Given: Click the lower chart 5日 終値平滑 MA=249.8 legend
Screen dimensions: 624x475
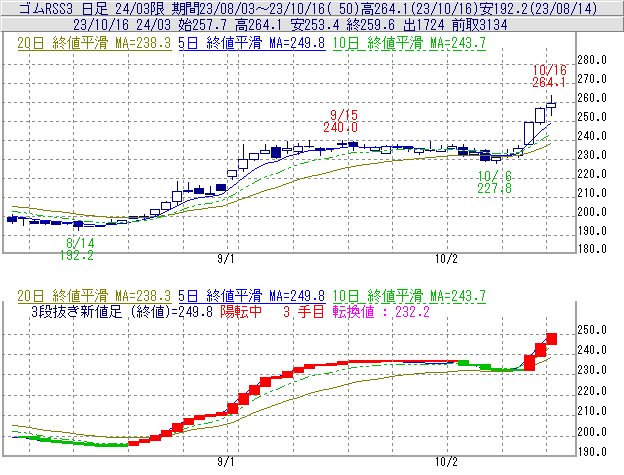Looking at the screenshot, I should tap(252, 296).
